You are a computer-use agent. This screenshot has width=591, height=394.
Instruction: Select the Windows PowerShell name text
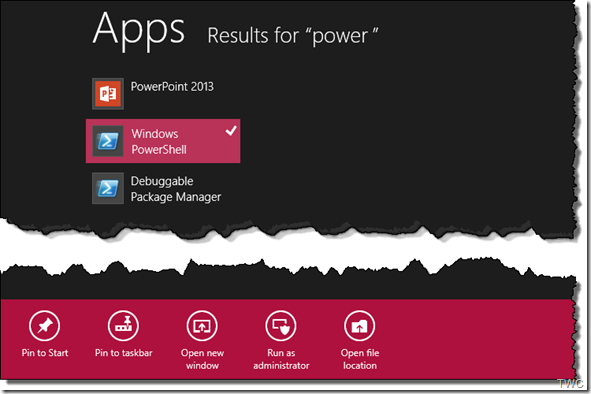tap(159, 141)
